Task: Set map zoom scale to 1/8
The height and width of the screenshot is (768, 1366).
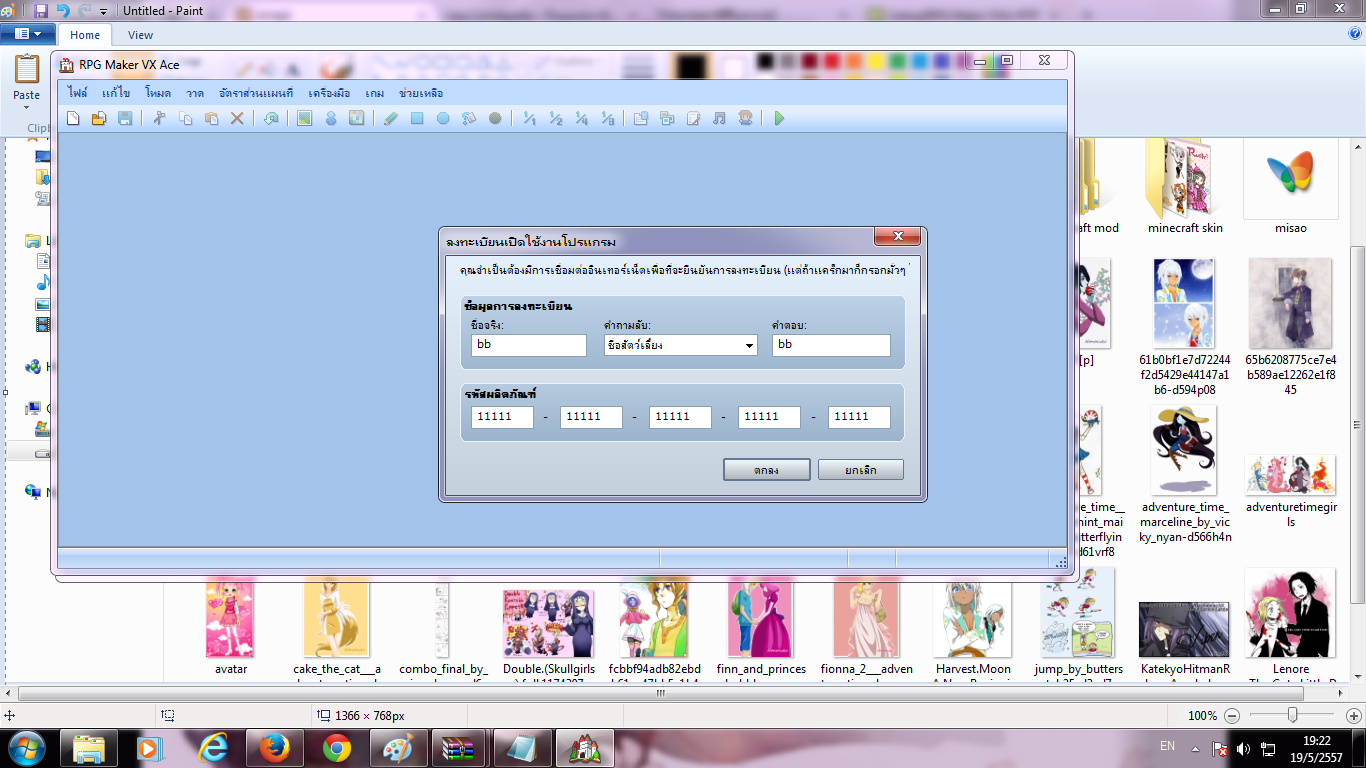Action: coord(607,119)
